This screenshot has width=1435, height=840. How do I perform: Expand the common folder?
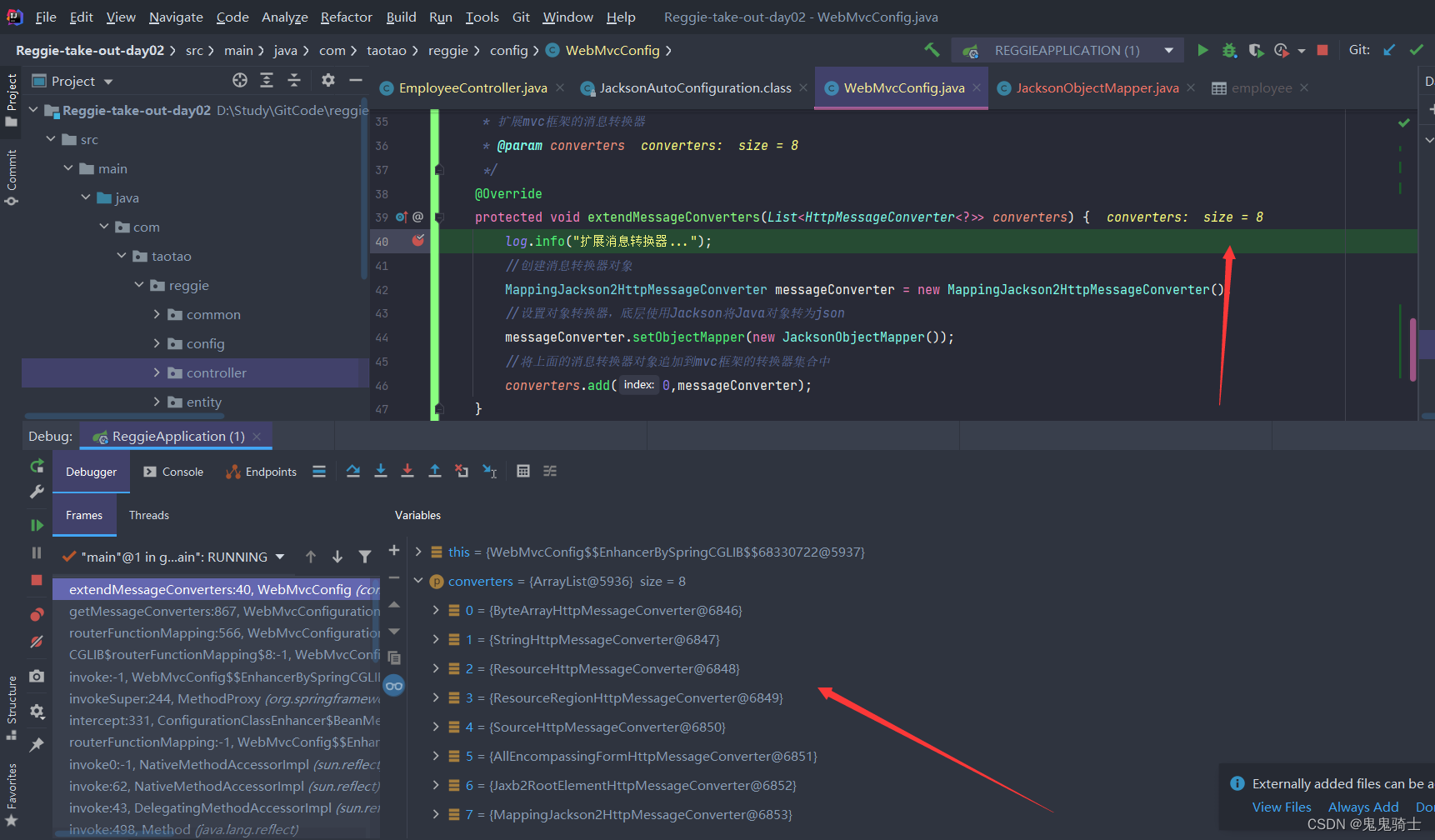[157, 314]
